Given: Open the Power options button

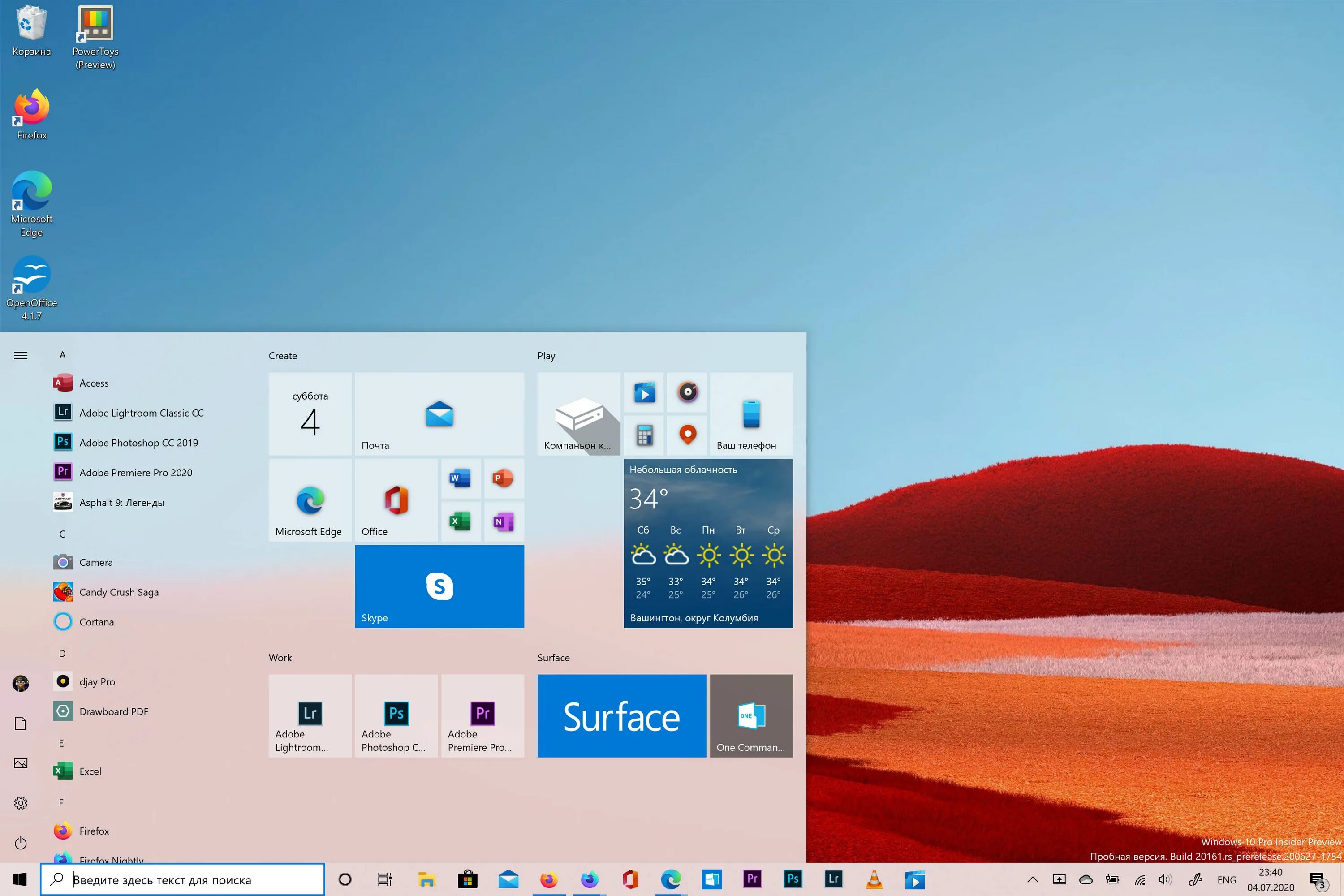Looking at the screenshot, I should [x=21, y=843].
